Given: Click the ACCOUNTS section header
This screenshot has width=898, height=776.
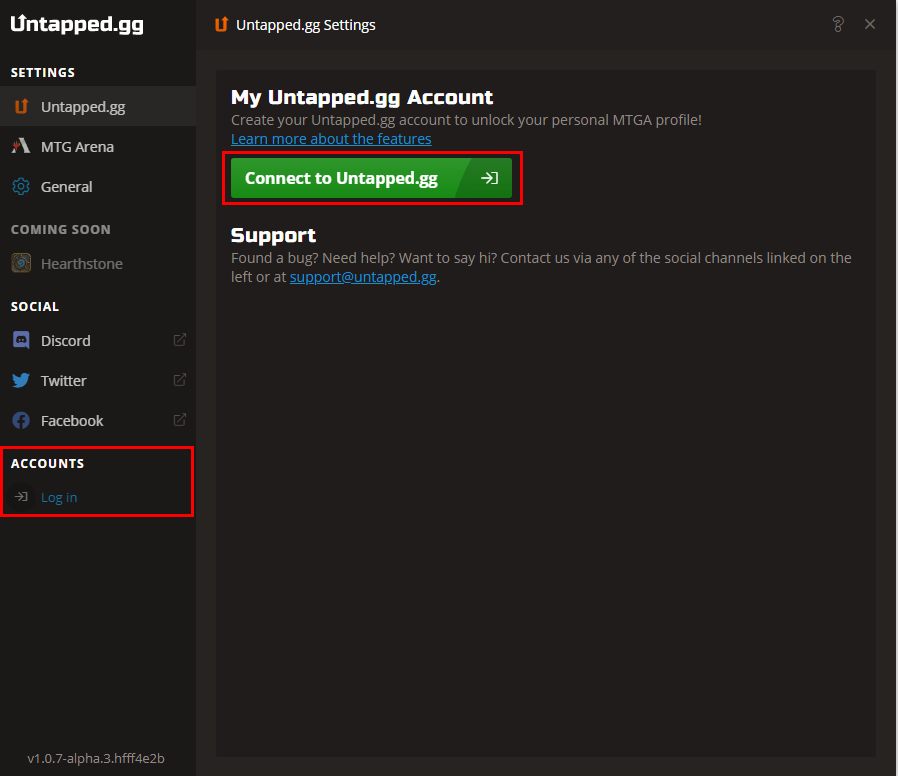Looking at the screenshot, I should click(48, 463).
